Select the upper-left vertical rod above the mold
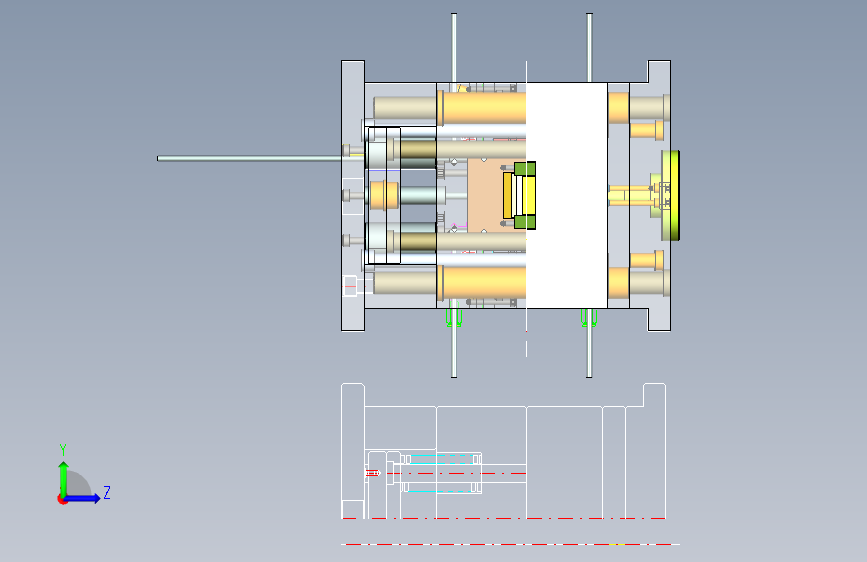The width and height of the screenshot is (867, 562). tap(454, 48)
